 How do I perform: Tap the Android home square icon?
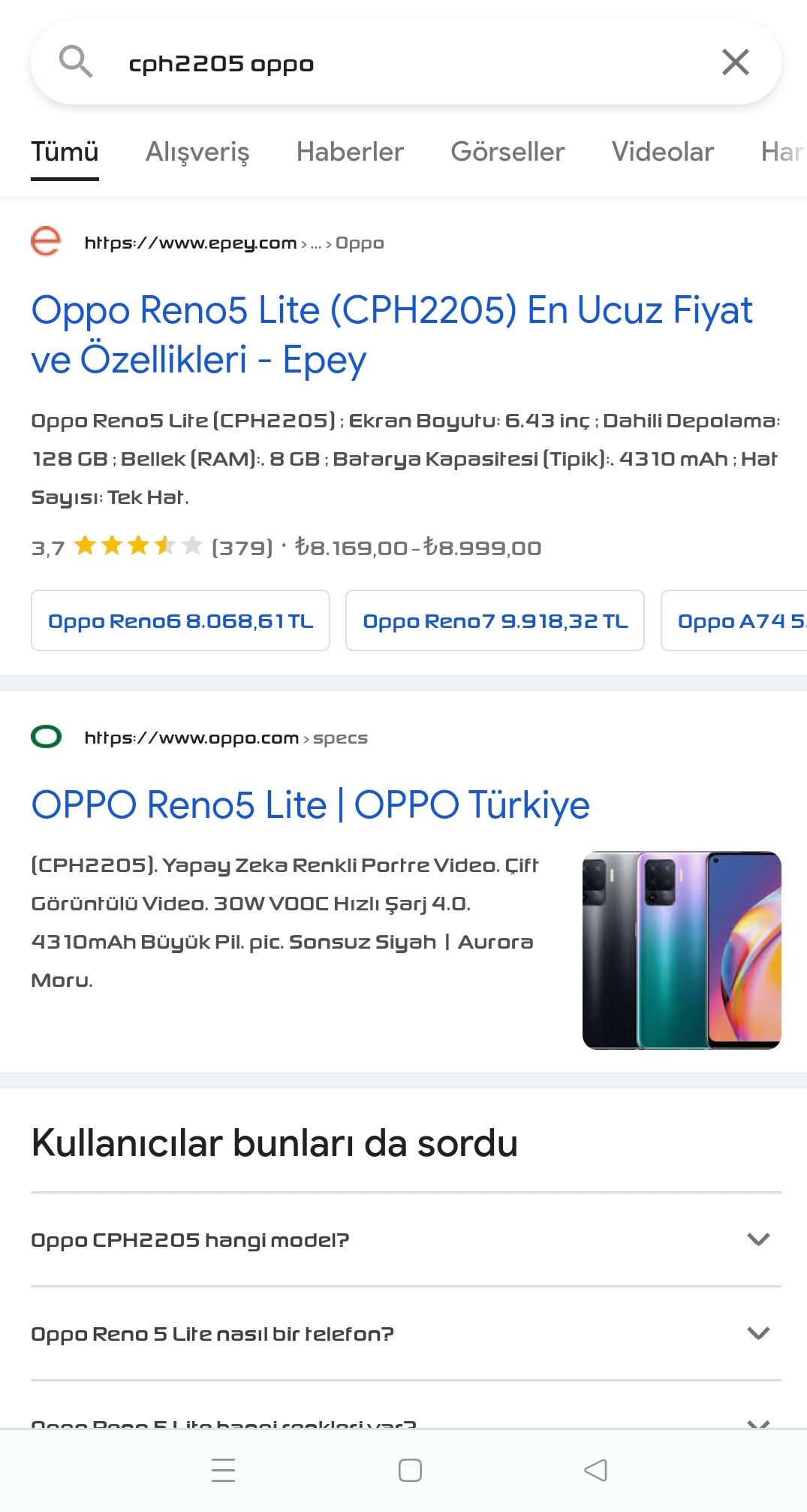point(410,1470)
